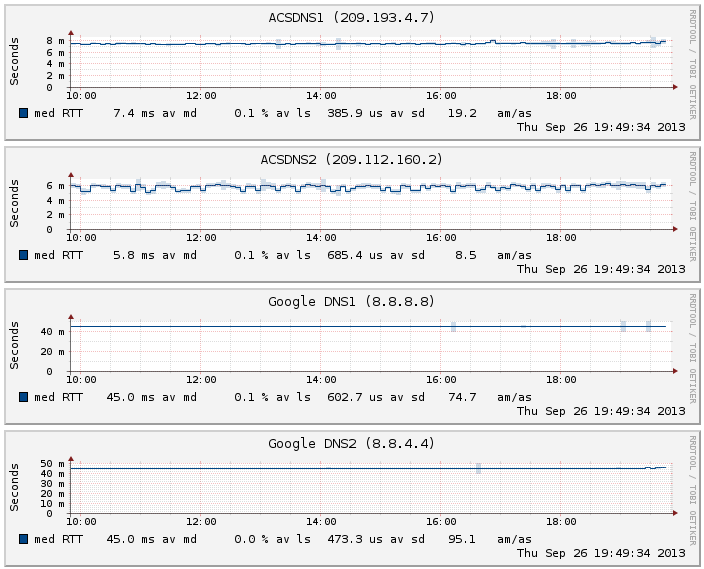Click the red x-axis arrow on Google DNS1 graph
The image size is (704, 569).
pyautogui.click(x=675, y=372)
